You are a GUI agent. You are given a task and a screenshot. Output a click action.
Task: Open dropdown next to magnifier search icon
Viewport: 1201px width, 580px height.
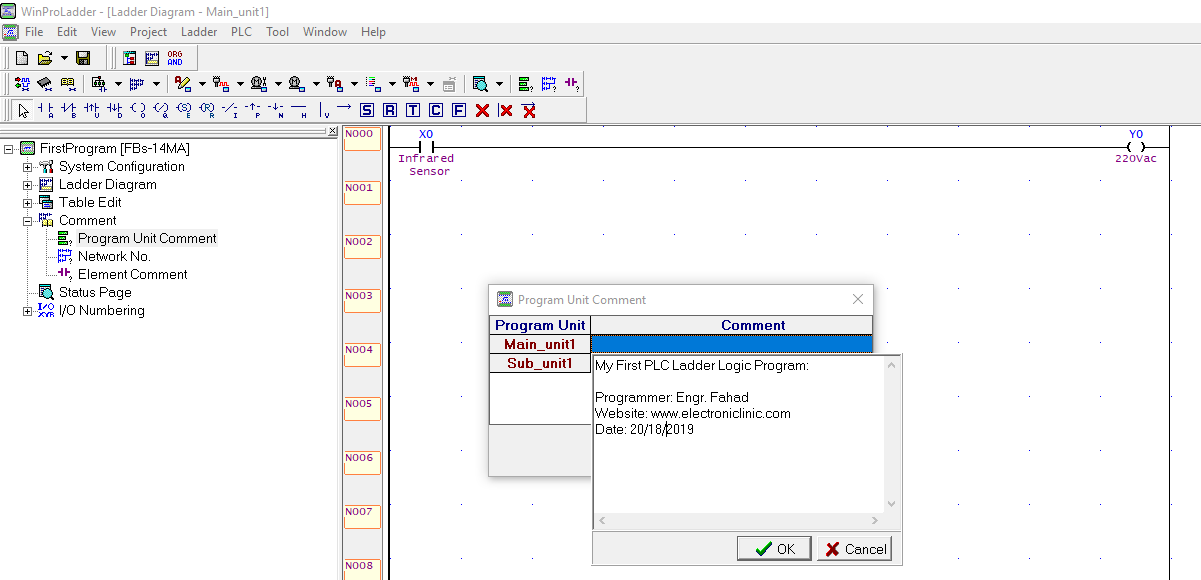[498, 84]
